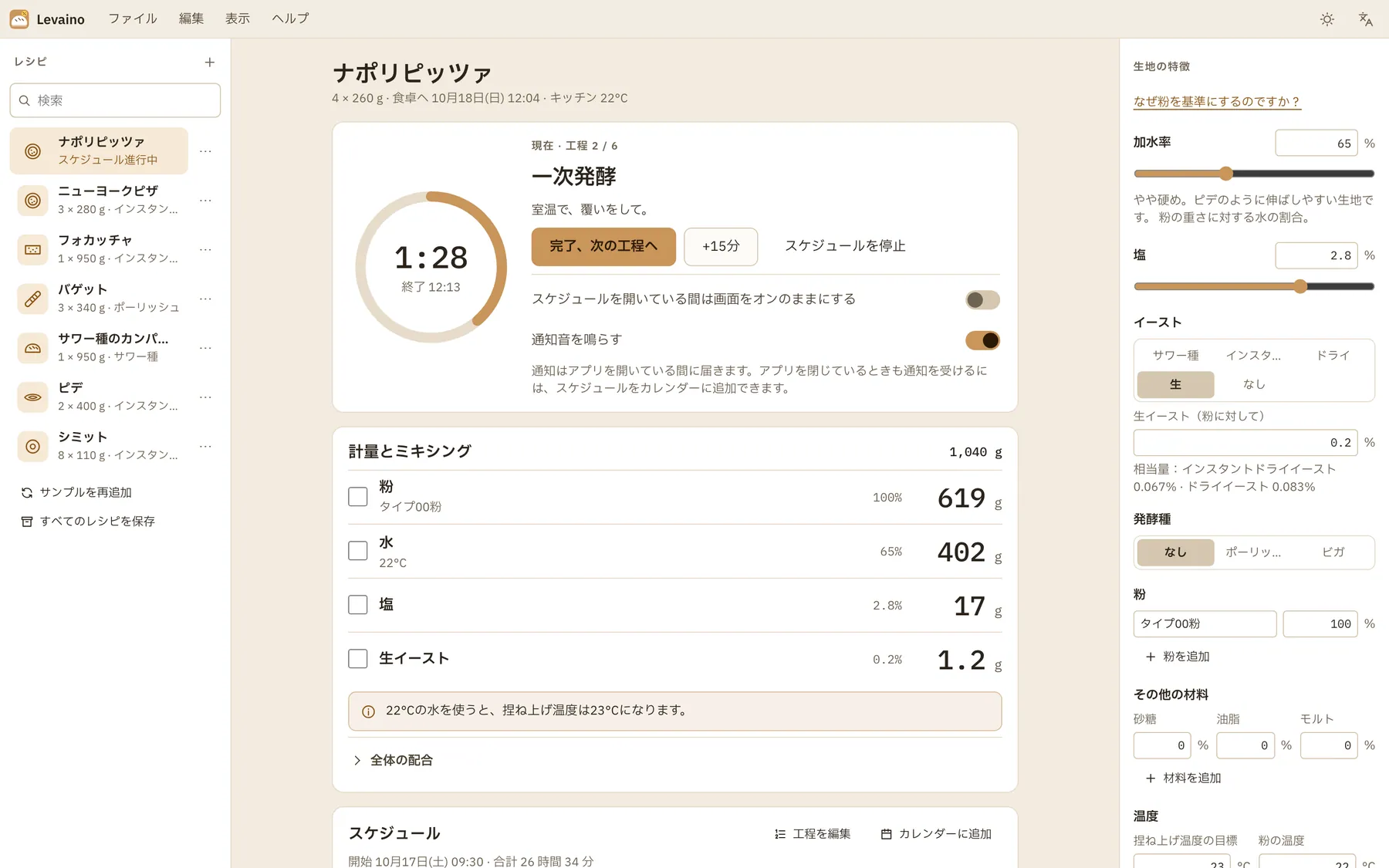
Task: Open the language translation icon
Action: point(1365,19)
